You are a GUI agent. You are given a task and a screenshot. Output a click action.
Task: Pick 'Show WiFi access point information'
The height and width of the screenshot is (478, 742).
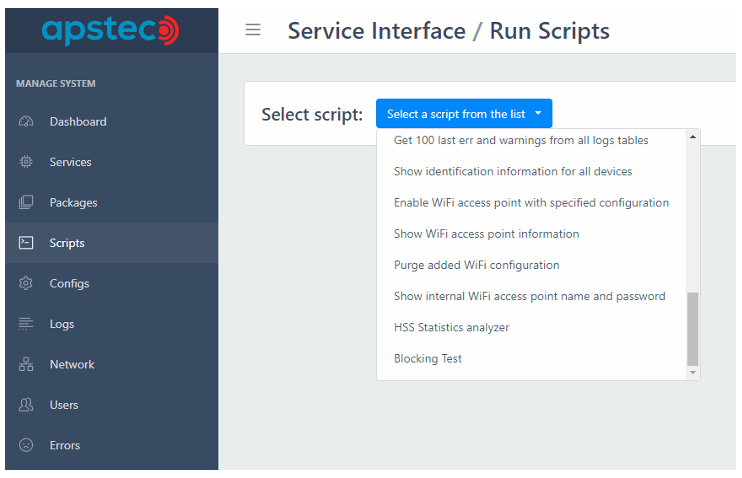click(x=486, y=234)
